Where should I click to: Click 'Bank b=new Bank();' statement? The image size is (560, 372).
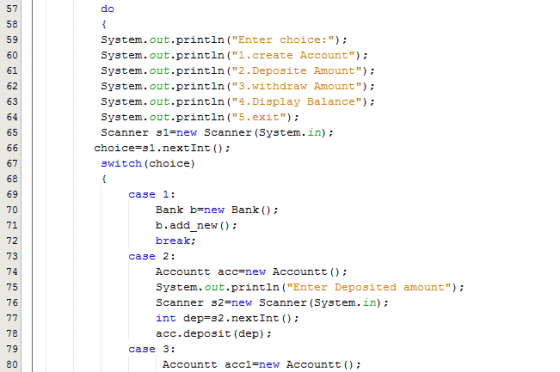point(217,210)
